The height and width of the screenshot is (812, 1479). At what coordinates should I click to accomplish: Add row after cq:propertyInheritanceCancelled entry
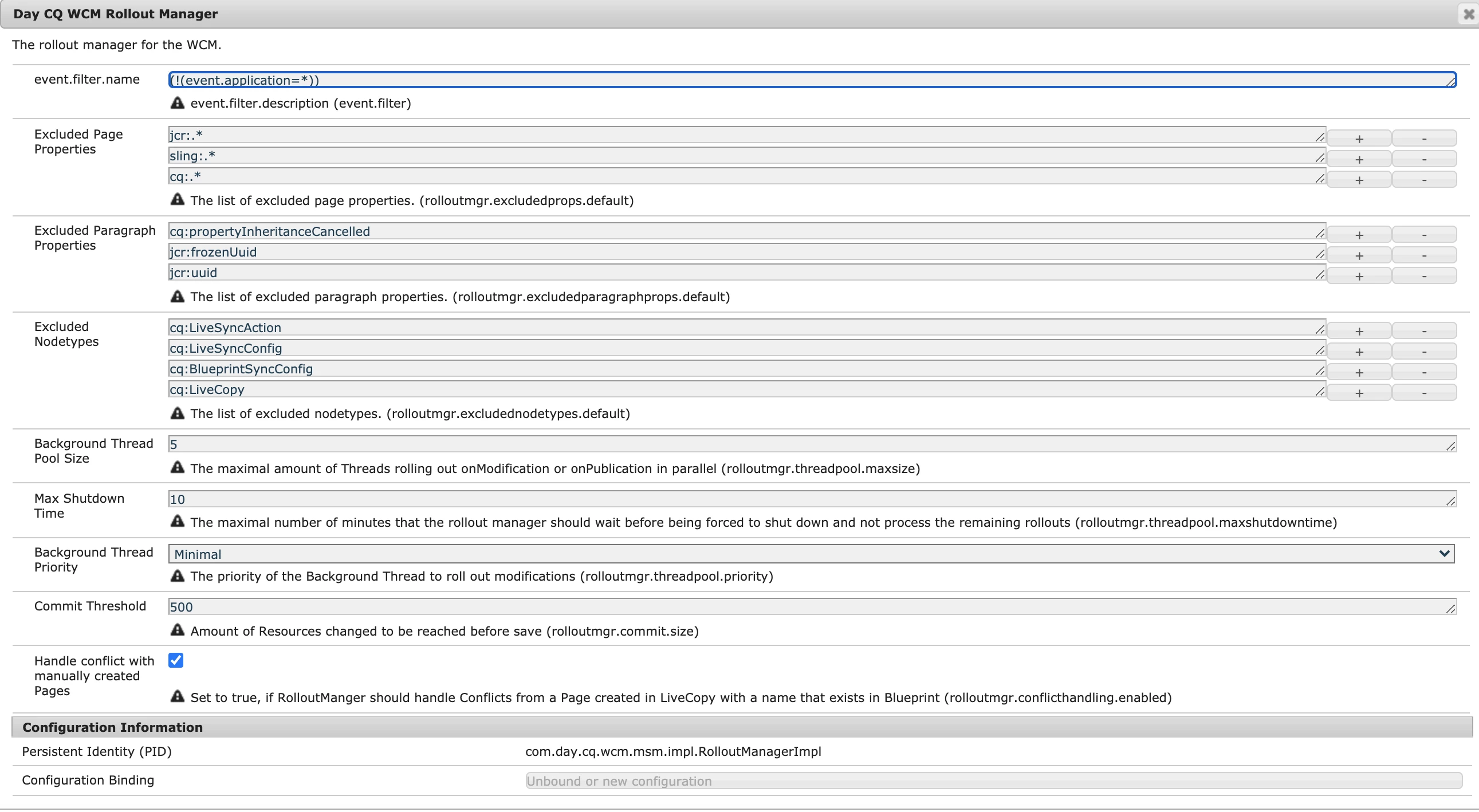[1359, 235]
